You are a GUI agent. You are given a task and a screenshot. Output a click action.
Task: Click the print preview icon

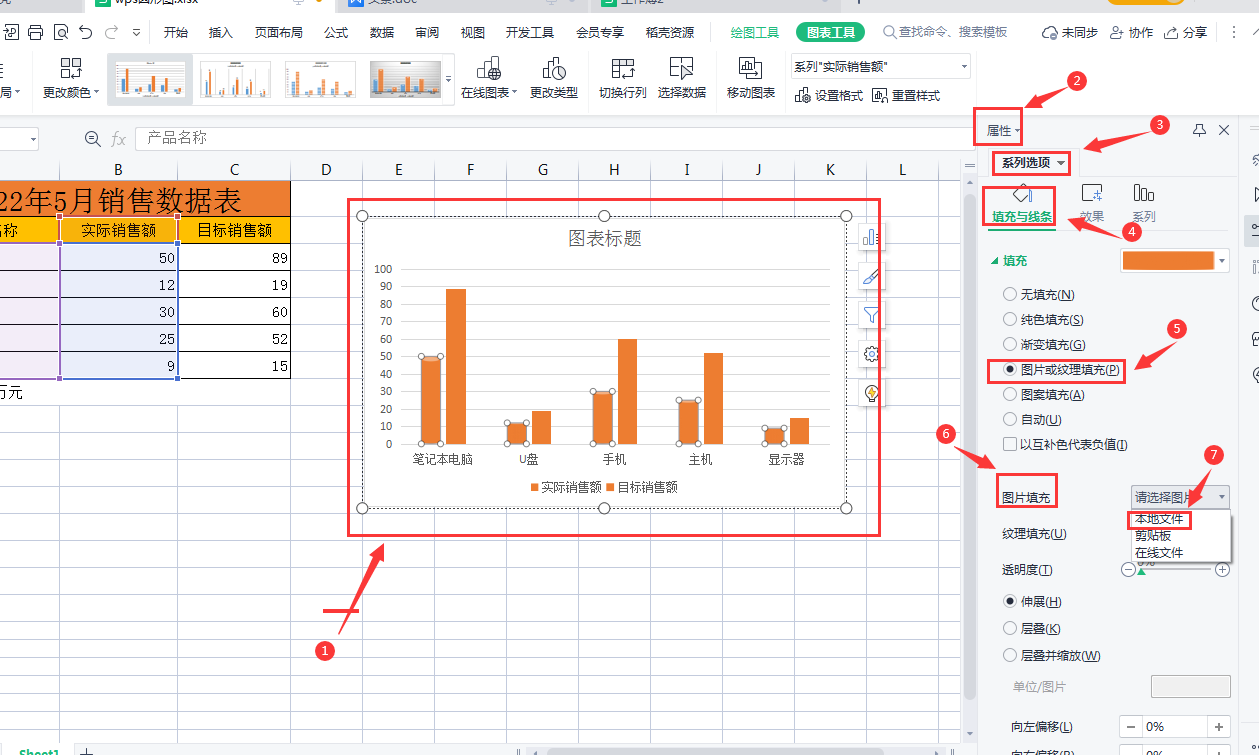point(61,33)
